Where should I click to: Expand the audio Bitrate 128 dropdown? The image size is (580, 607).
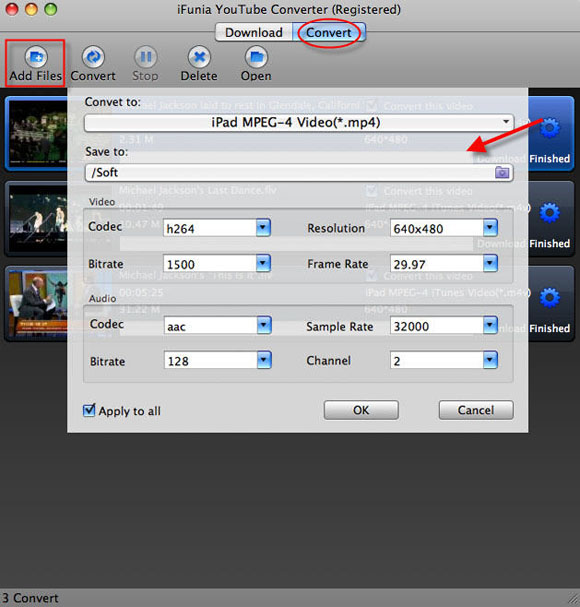coord(264,360)
